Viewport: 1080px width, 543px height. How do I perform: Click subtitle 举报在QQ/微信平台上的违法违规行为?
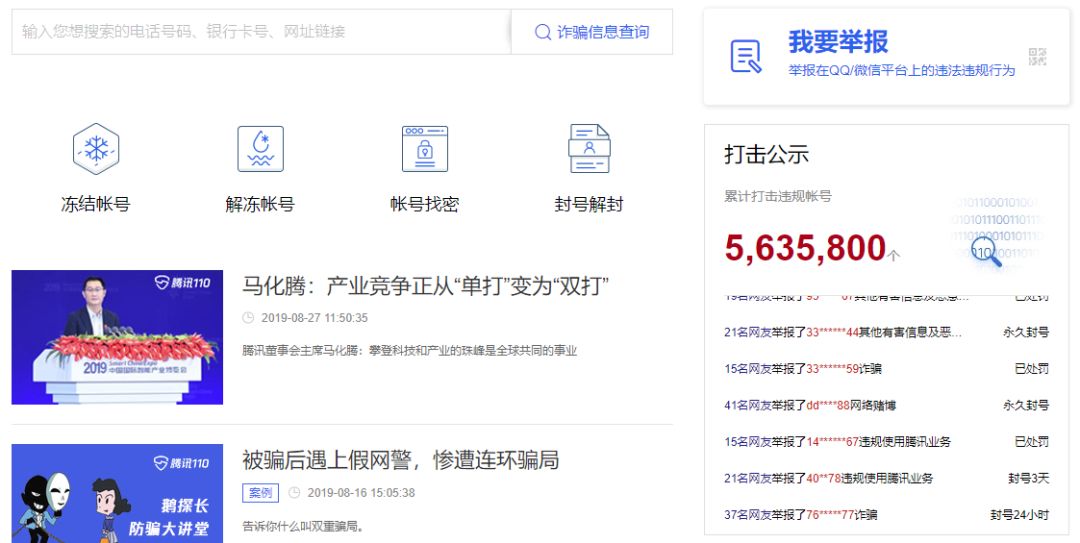click(902, 70)
